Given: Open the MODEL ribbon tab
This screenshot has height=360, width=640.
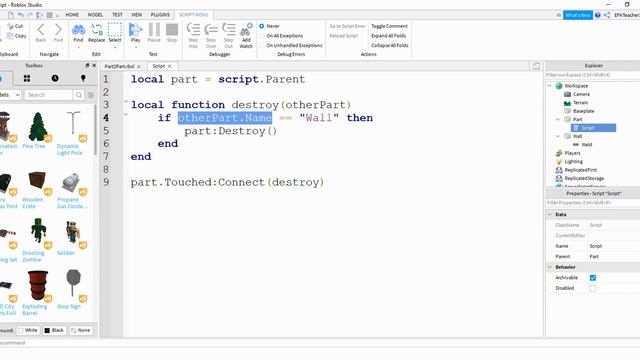Looking at the screenshot, I should (x=95, y=15).
